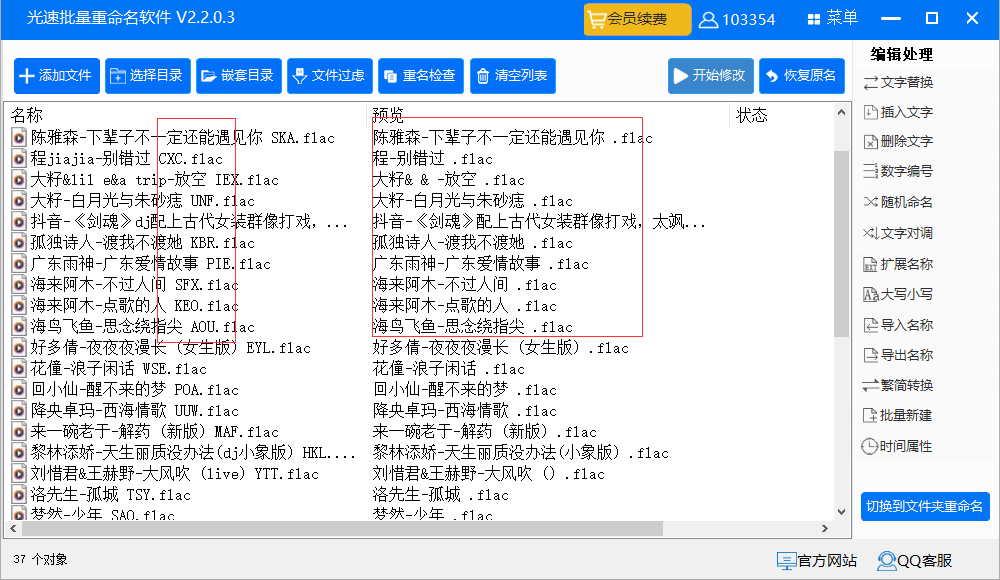Select file 大籽-白月光与朱砂痣 UNF.flac
This screenshot has height=580, width=1000.
point(142,201)
